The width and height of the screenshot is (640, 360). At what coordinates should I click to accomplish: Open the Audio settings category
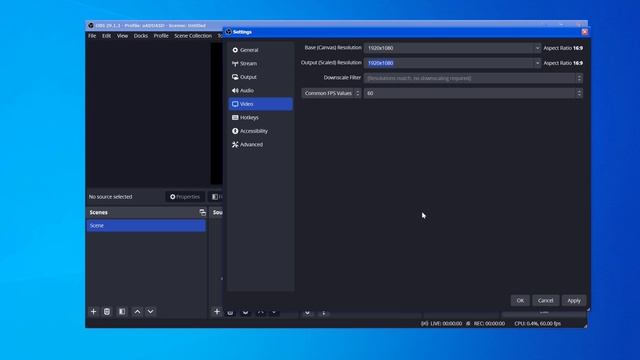(260, 90)
